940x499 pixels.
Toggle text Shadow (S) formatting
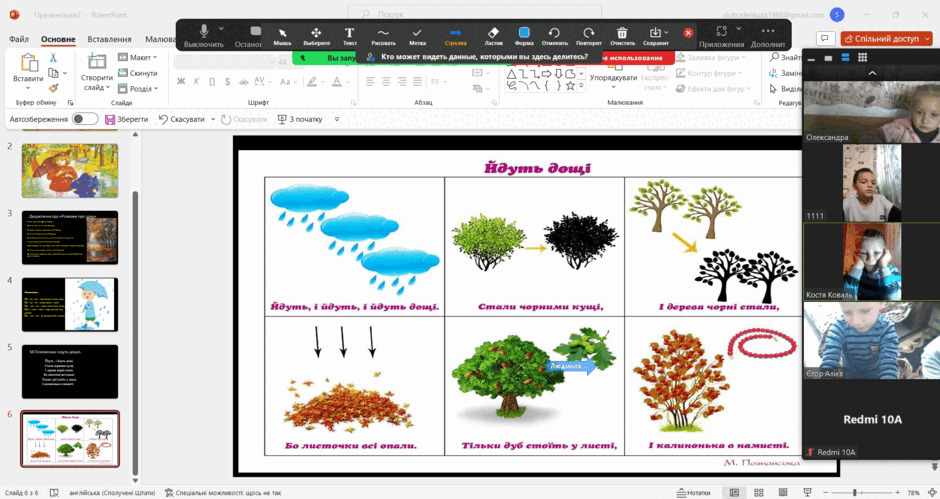pos(227,82)
